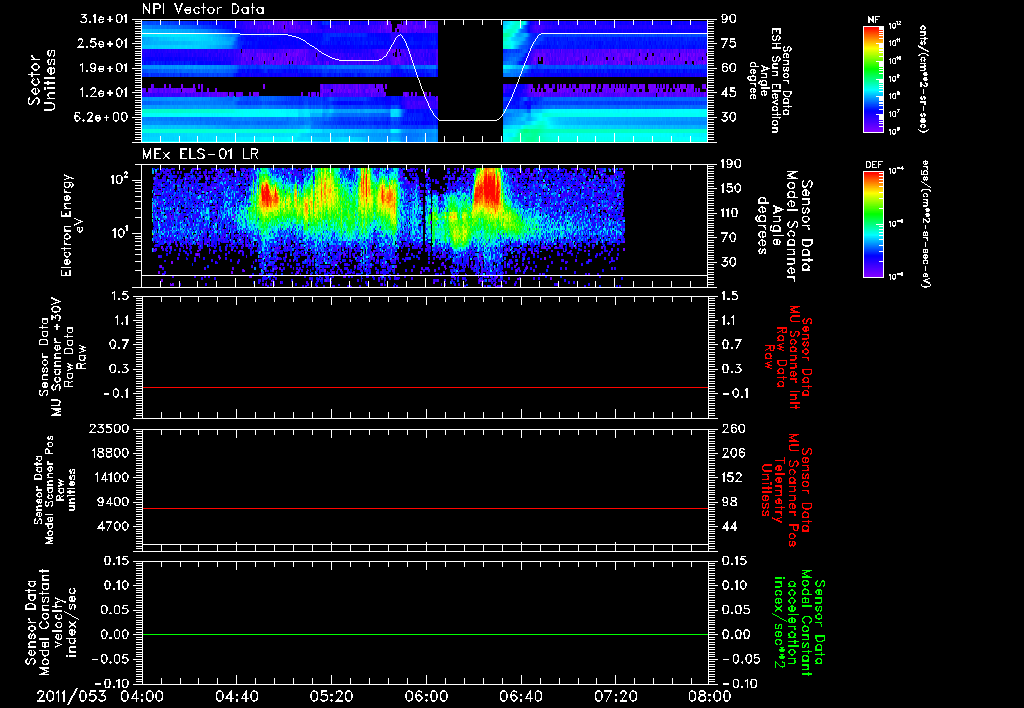Click the '190' scanner angle axis value
The height and width of the screenshot is (708, 1024).
(x=733, y=164)
